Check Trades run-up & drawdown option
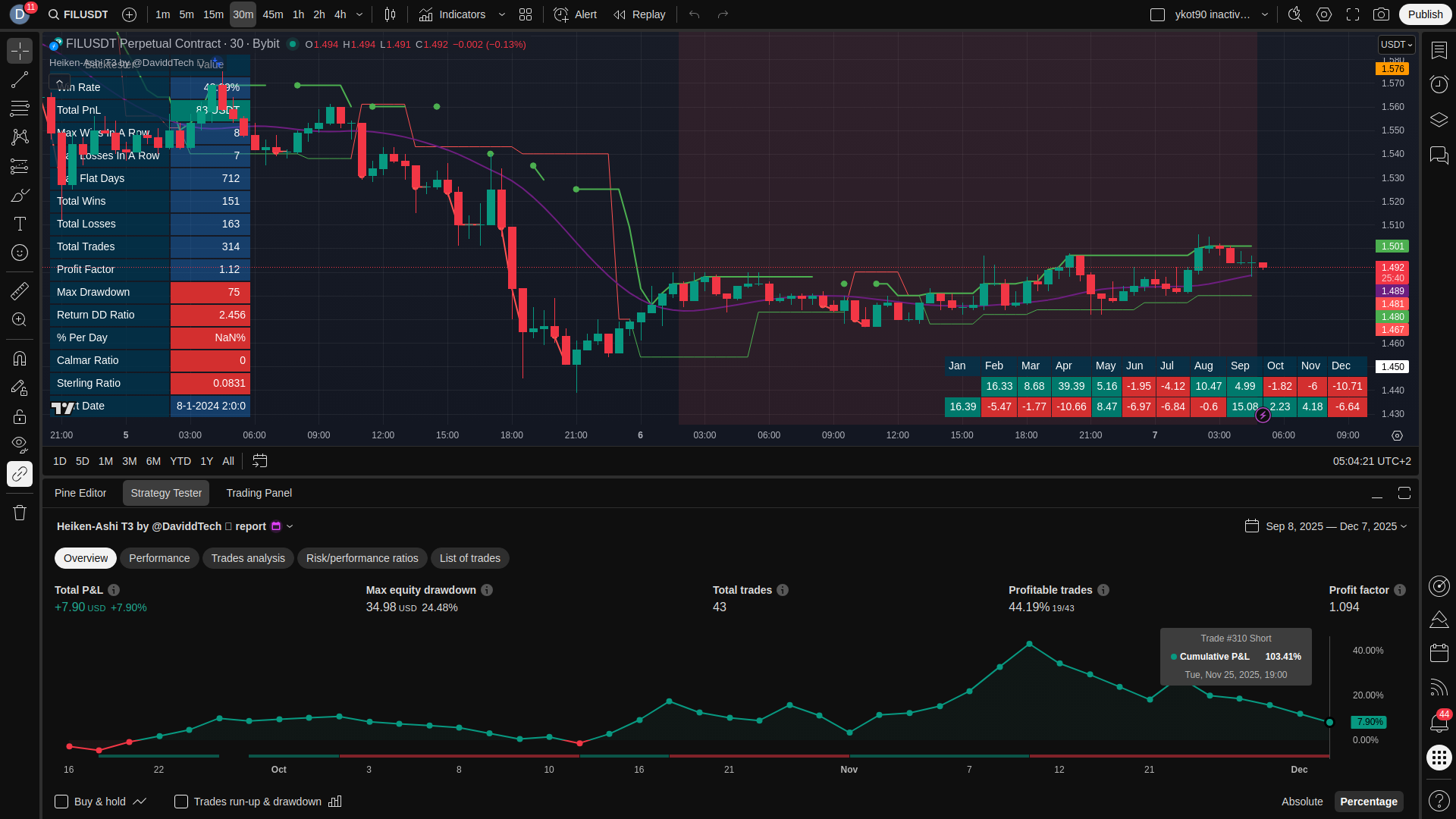The width and height of the screenshot is (1456, 819). pyautogui.click(x=181, y=802)
